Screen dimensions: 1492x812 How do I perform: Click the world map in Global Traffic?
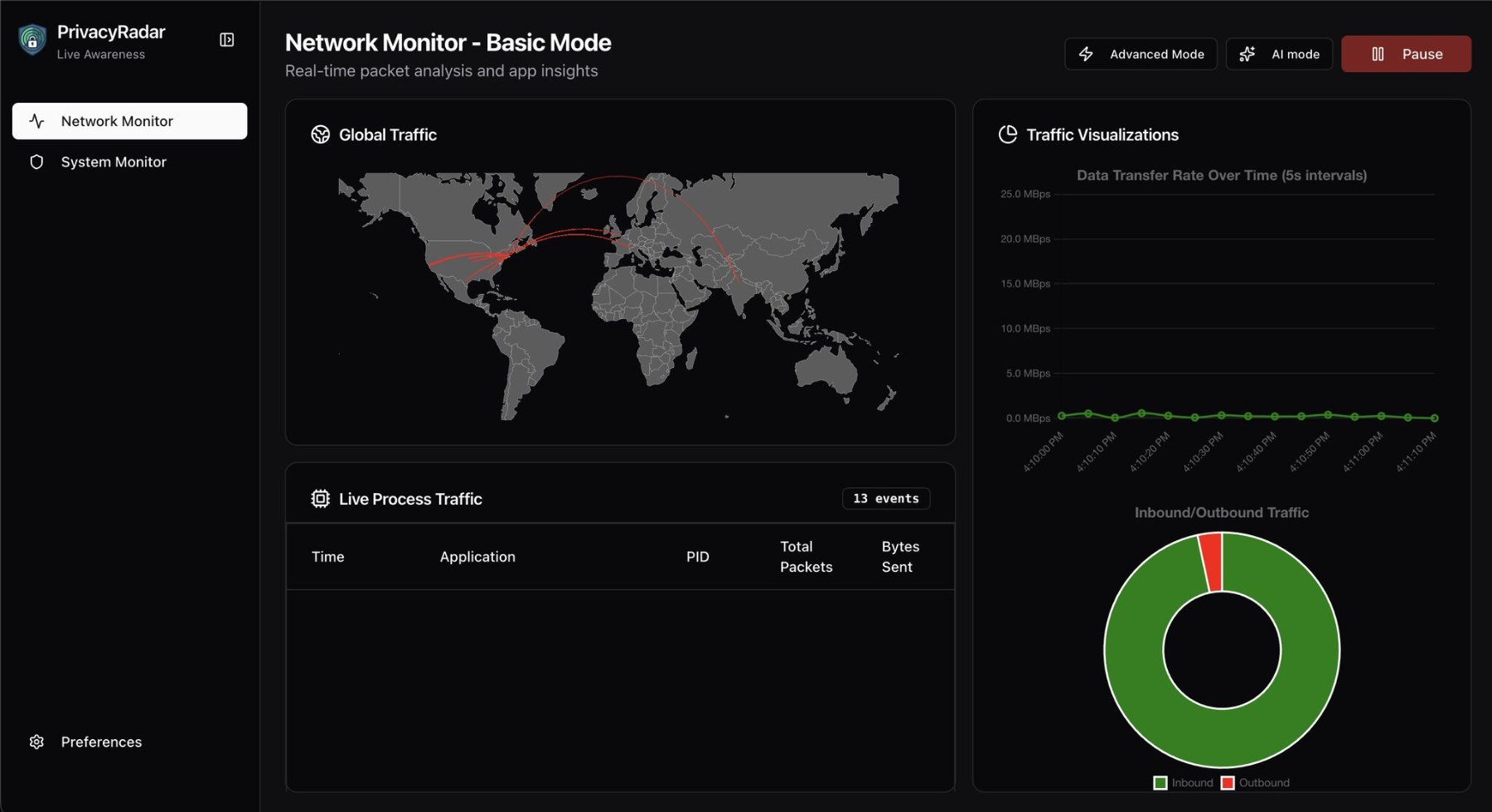(x=618, y=296)
